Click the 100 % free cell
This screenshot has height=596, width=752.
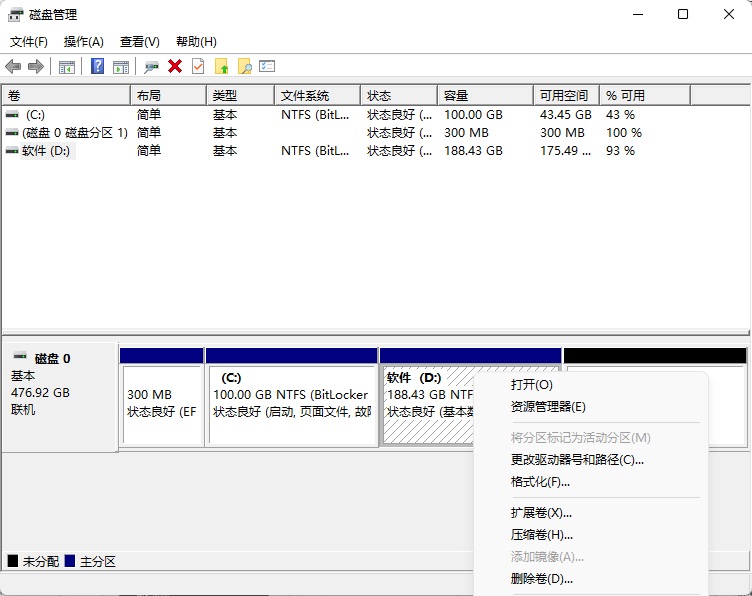pyautogui.click(x=623, y=132)
